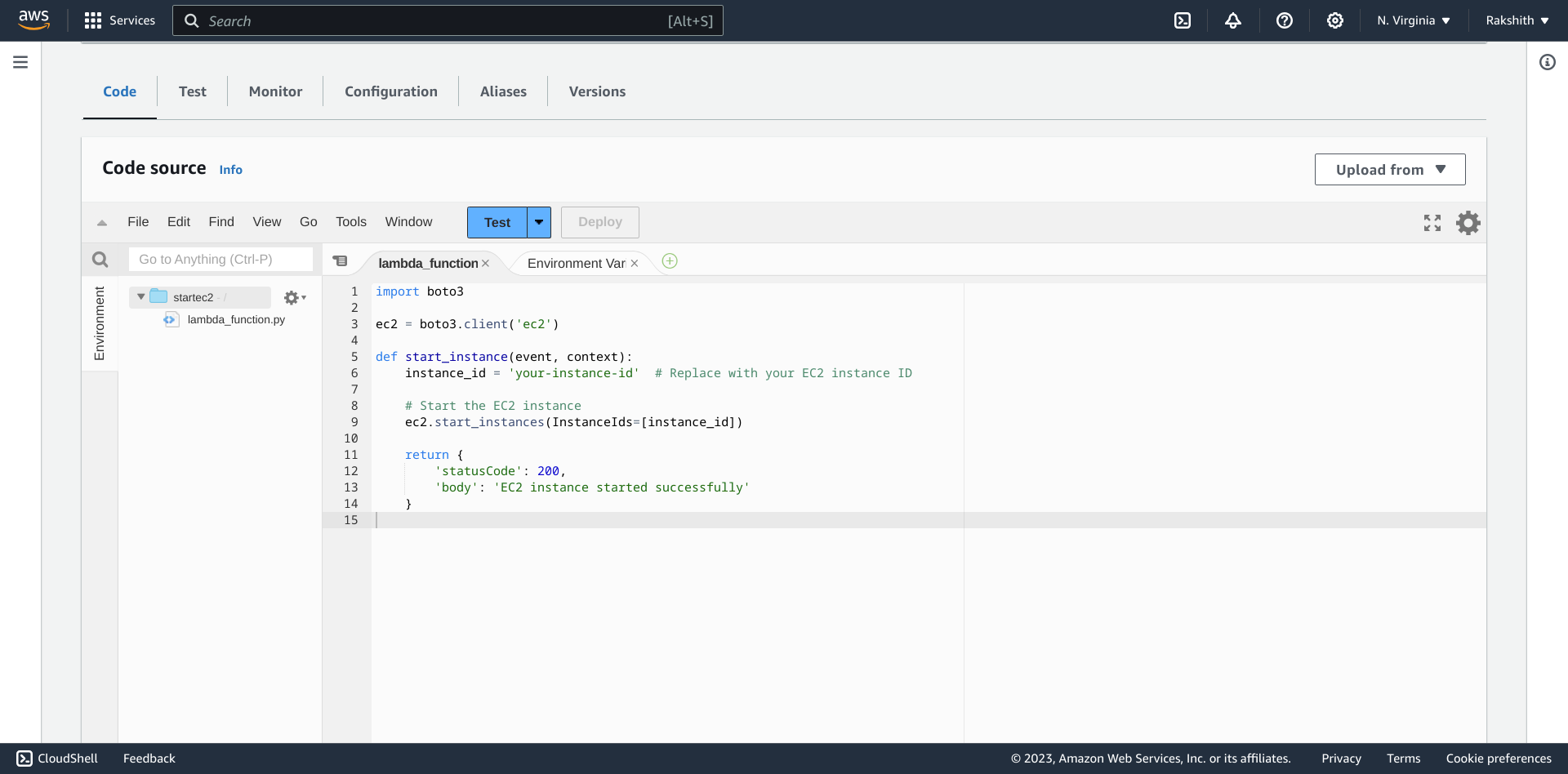Open the help question mark menu
The image size is (1568, 774).
[1285, 20]
